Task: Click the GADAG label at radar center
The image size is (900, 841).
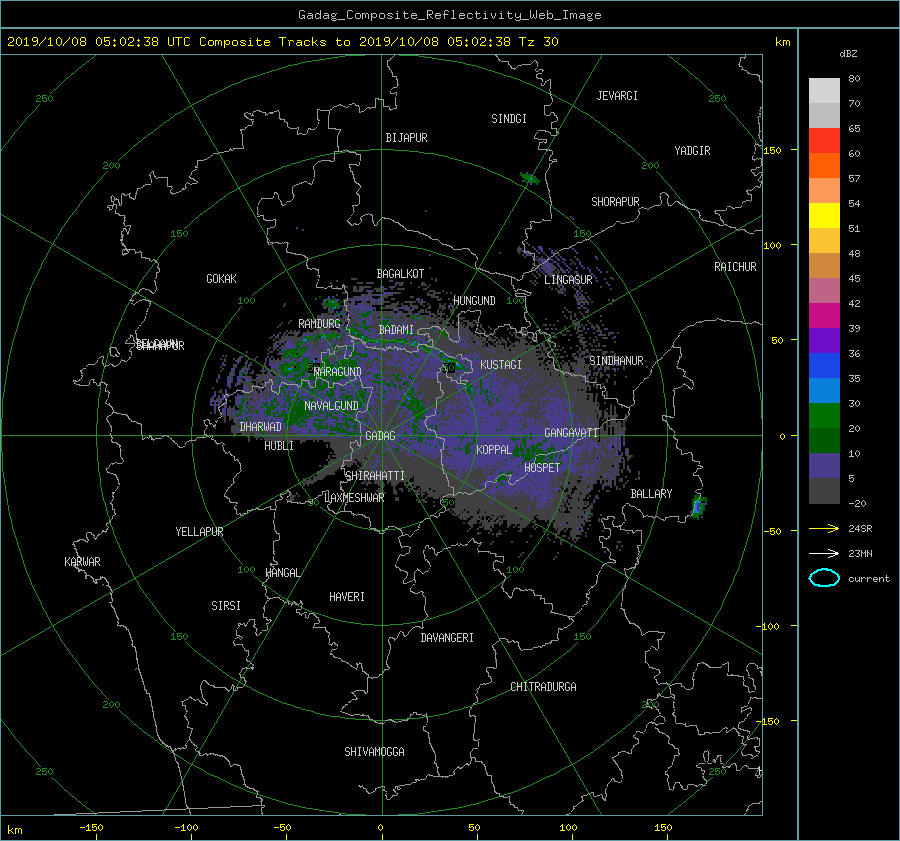Action: point(380,436)
